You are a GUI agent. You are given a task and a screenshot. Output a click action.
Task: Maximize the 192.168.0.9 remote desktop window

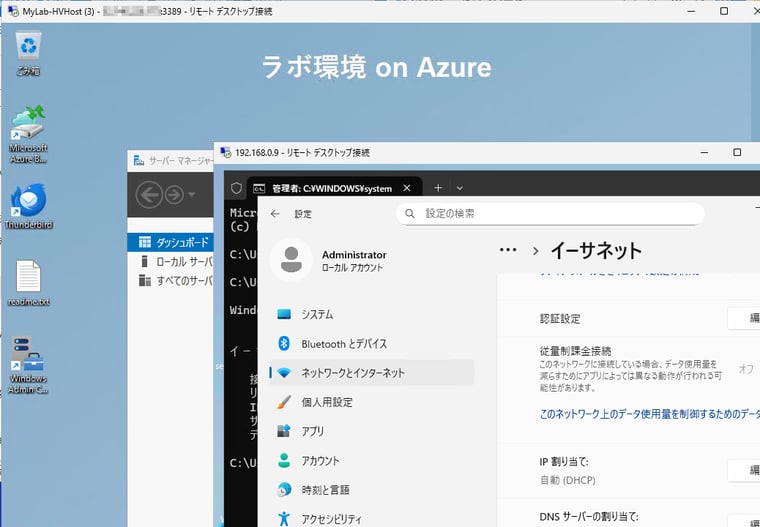(x=737, y=152)
